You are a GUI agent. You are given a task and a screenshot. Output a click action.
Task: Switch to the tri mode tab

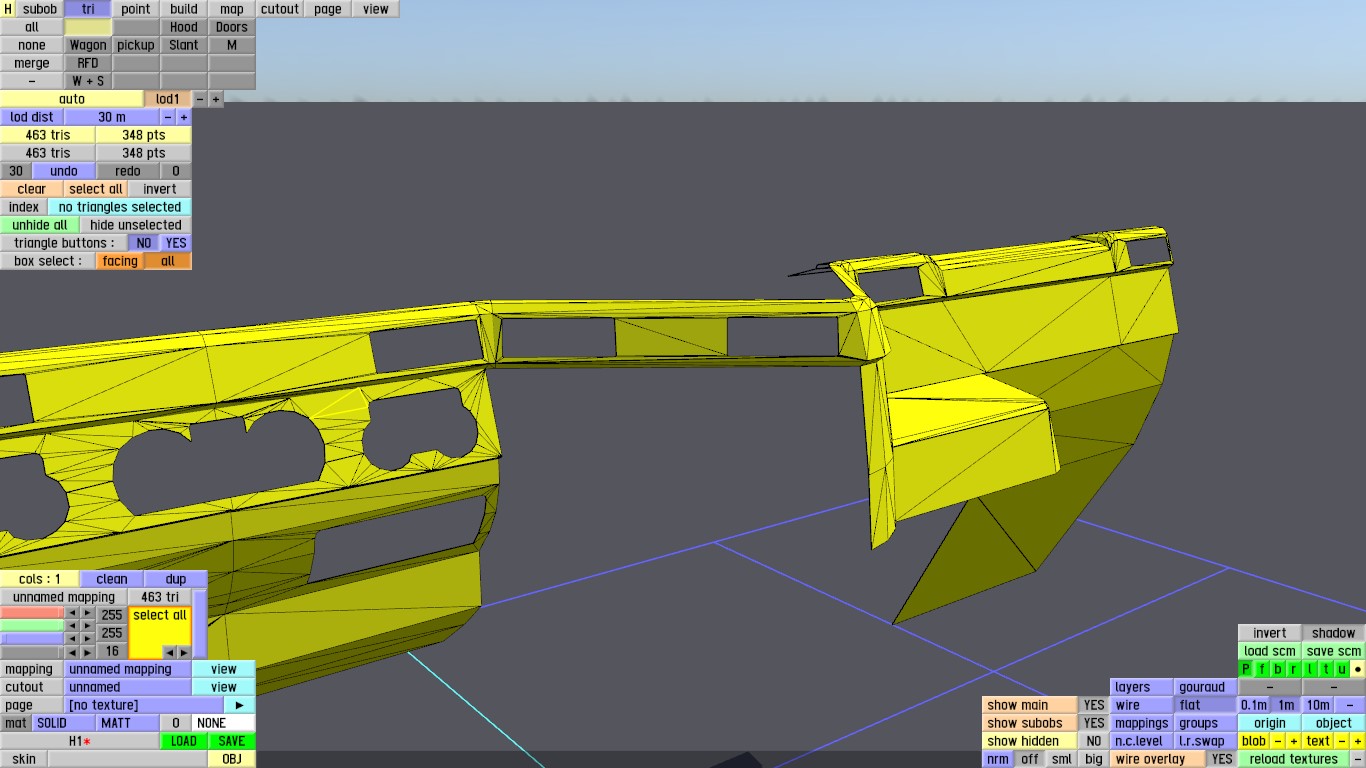pos(88,9)
